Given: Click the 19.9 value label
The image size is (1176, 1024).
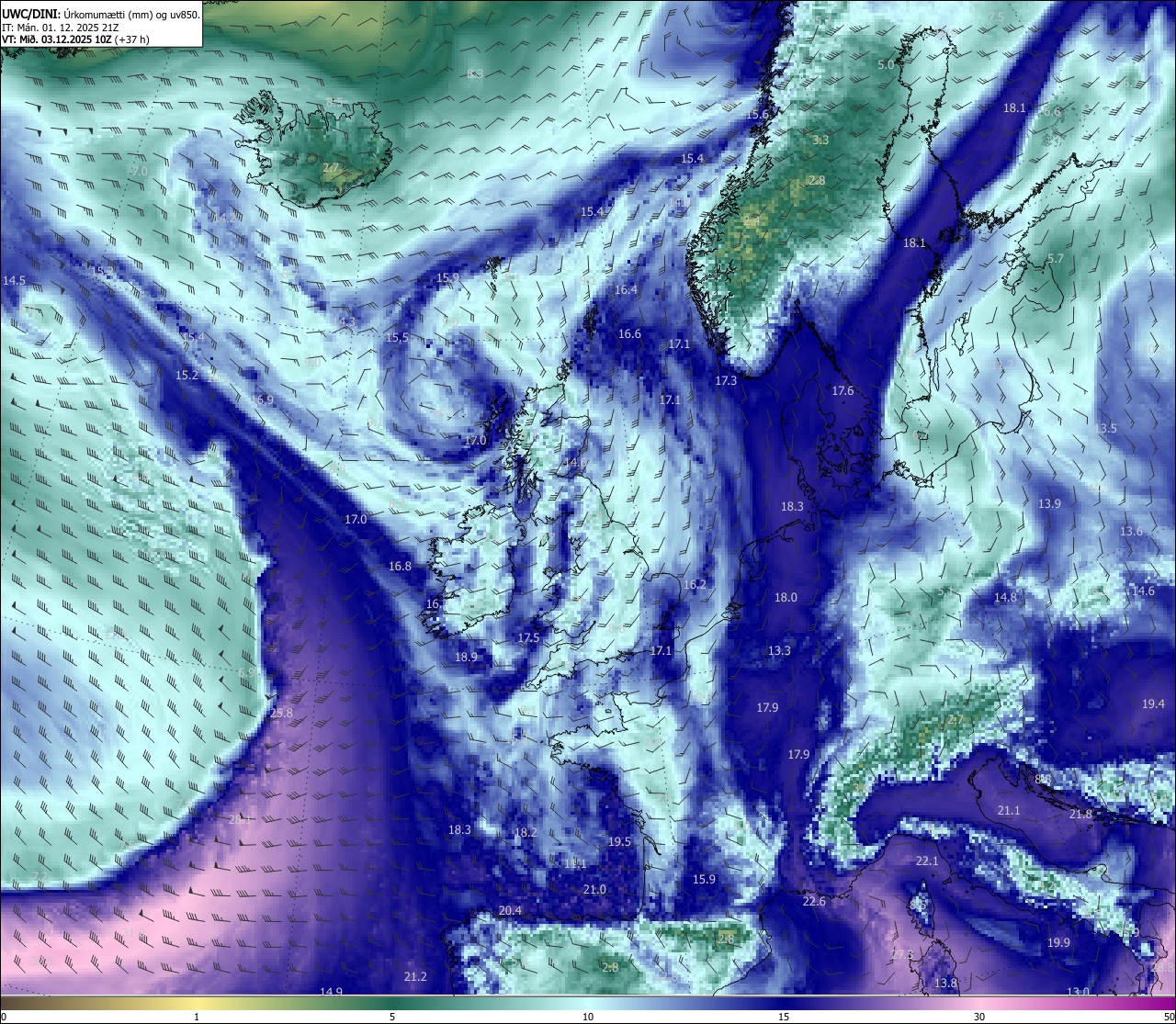Looking at the screenshot, I should pyautogui.click(x=1058, y=942).
